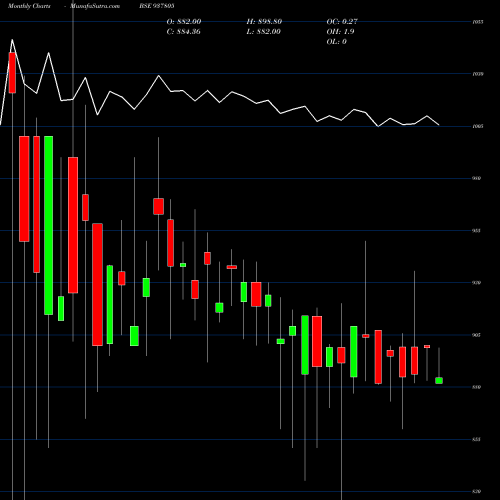Click the topmost price axis label
Image resolution: width=500 pixels, height=500 pixels.
point(478,22)
